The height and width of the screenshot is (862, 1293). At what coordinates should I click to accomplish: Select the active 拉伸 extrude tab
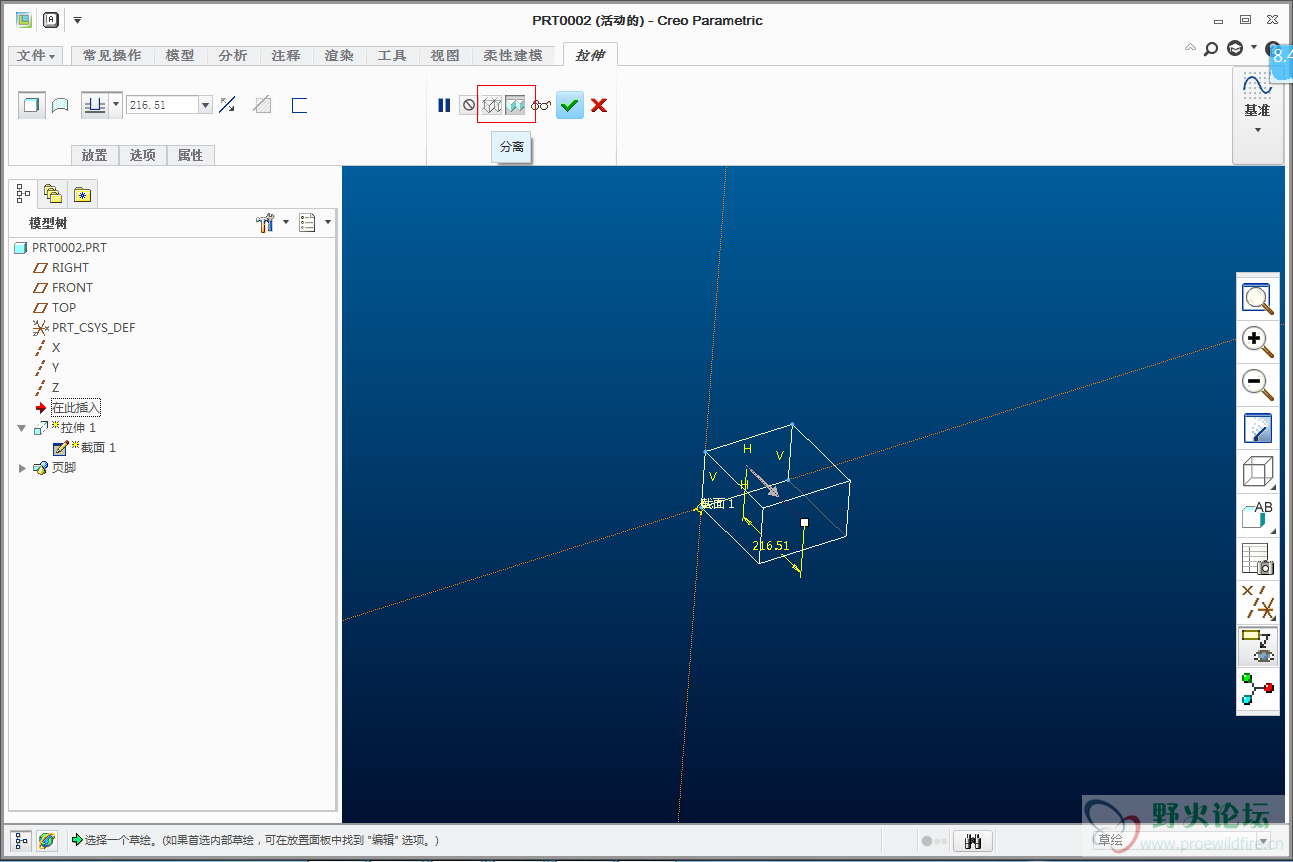click(x=589, y=56)
